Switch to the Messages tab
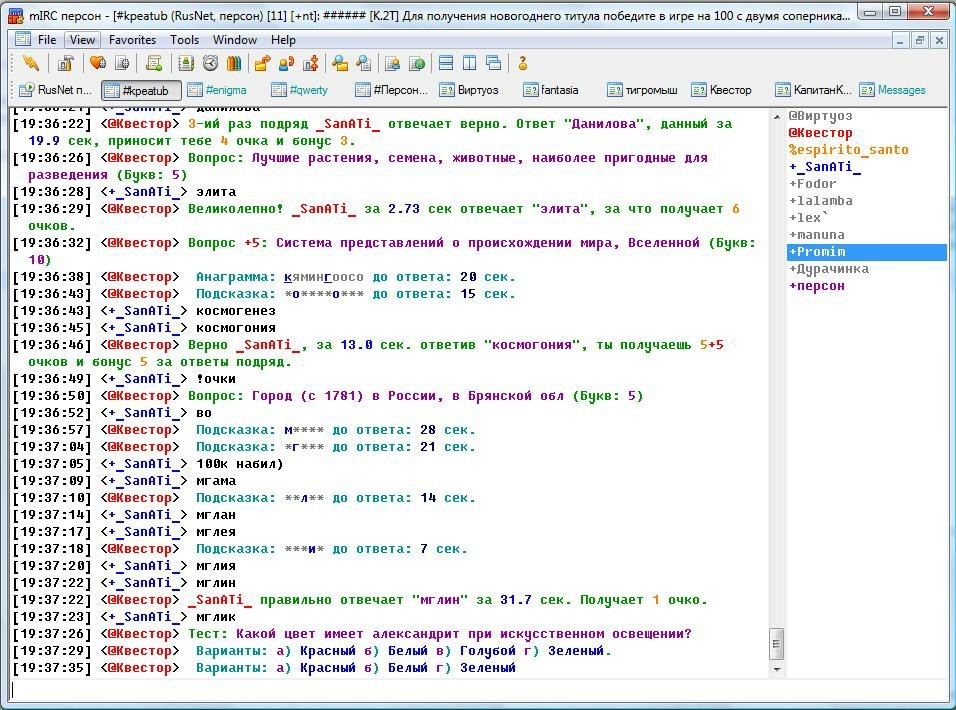The image size is (956, 710). click(x=894, y=90)
